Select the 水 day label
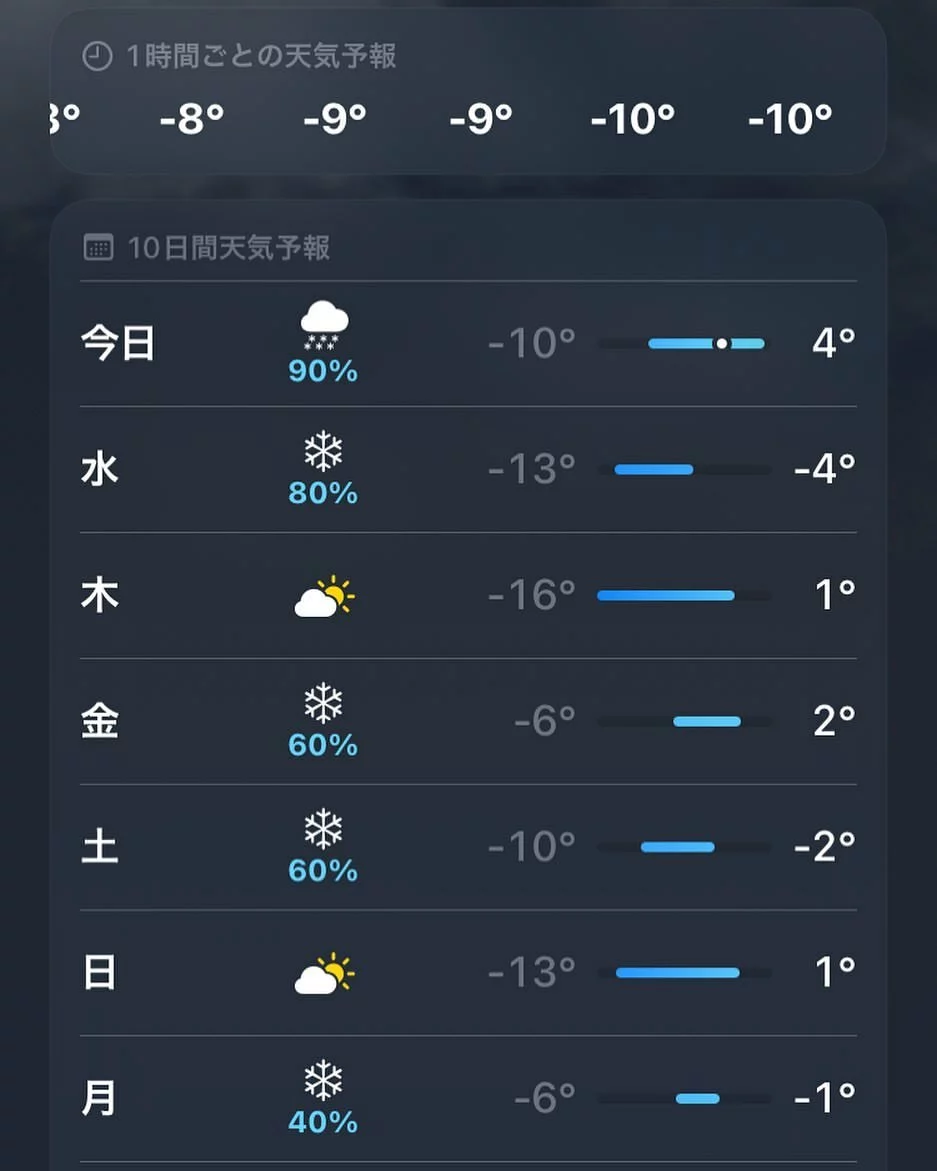Screen dimensions: 937x1171 click(x=100, y=469)
